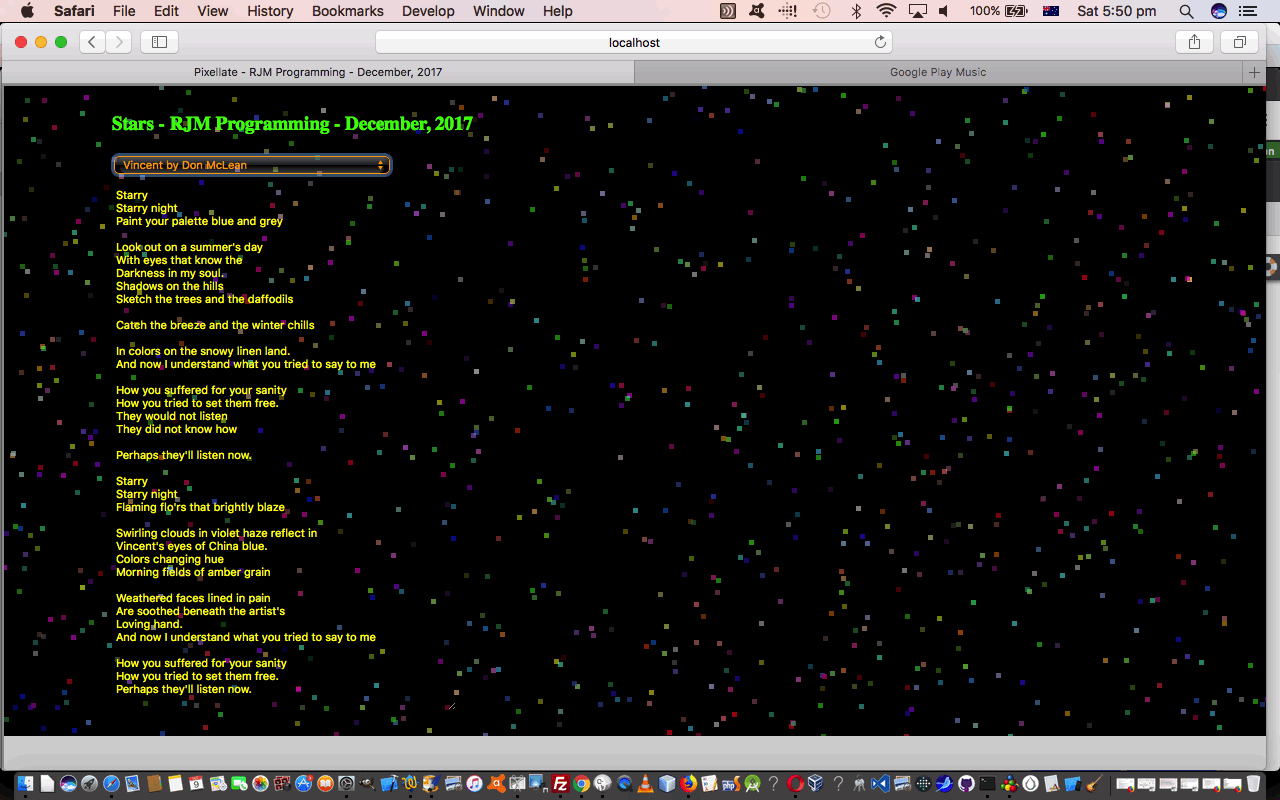Image resolution: width=1280 pixels, height=800 pixels.
Task: Launch FileZilla from the Dock
Action: (561, 783)
